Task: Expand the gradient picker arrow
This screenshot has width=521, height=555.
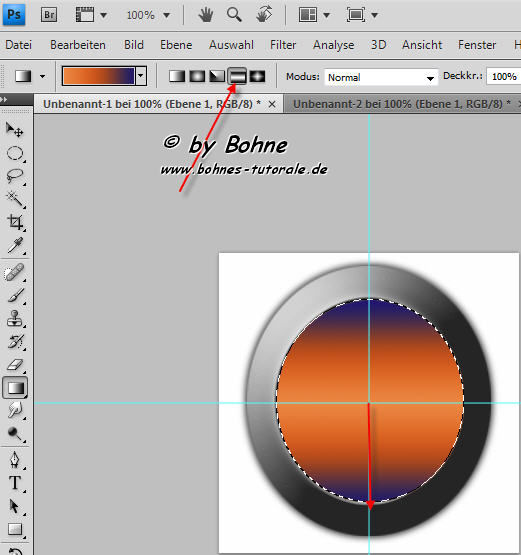Action: point(141,76)
